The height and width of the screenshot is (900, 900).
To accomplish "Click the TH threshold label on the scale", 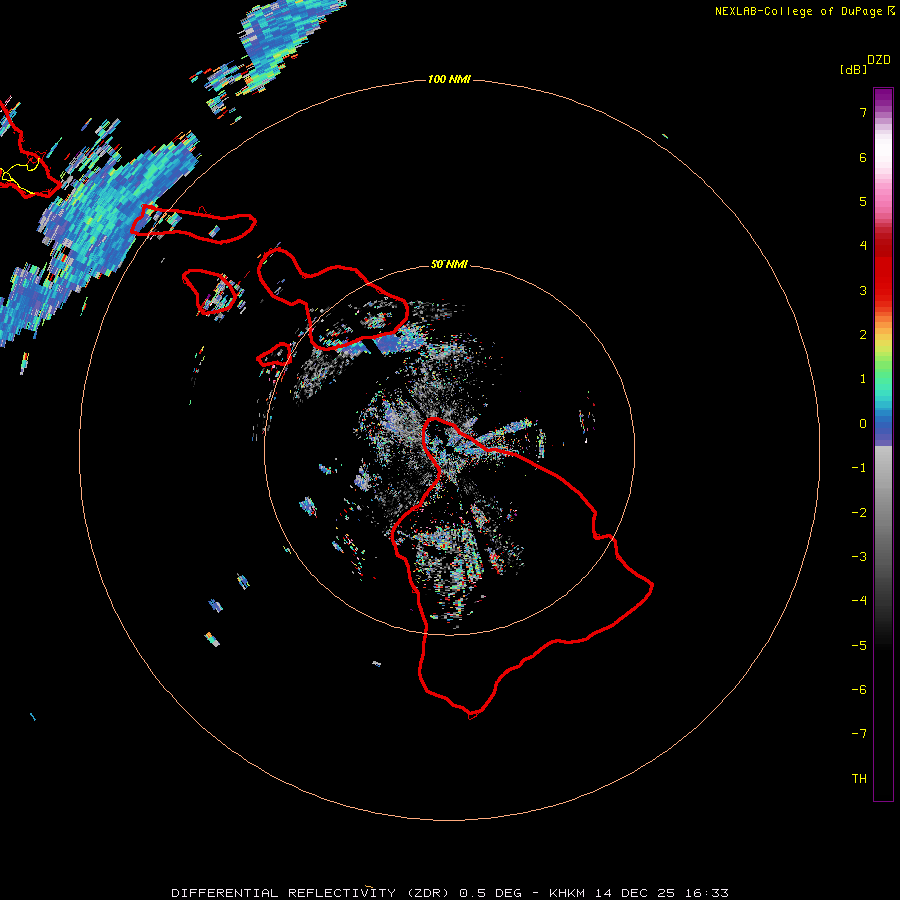I will click(x=859, y=779).
